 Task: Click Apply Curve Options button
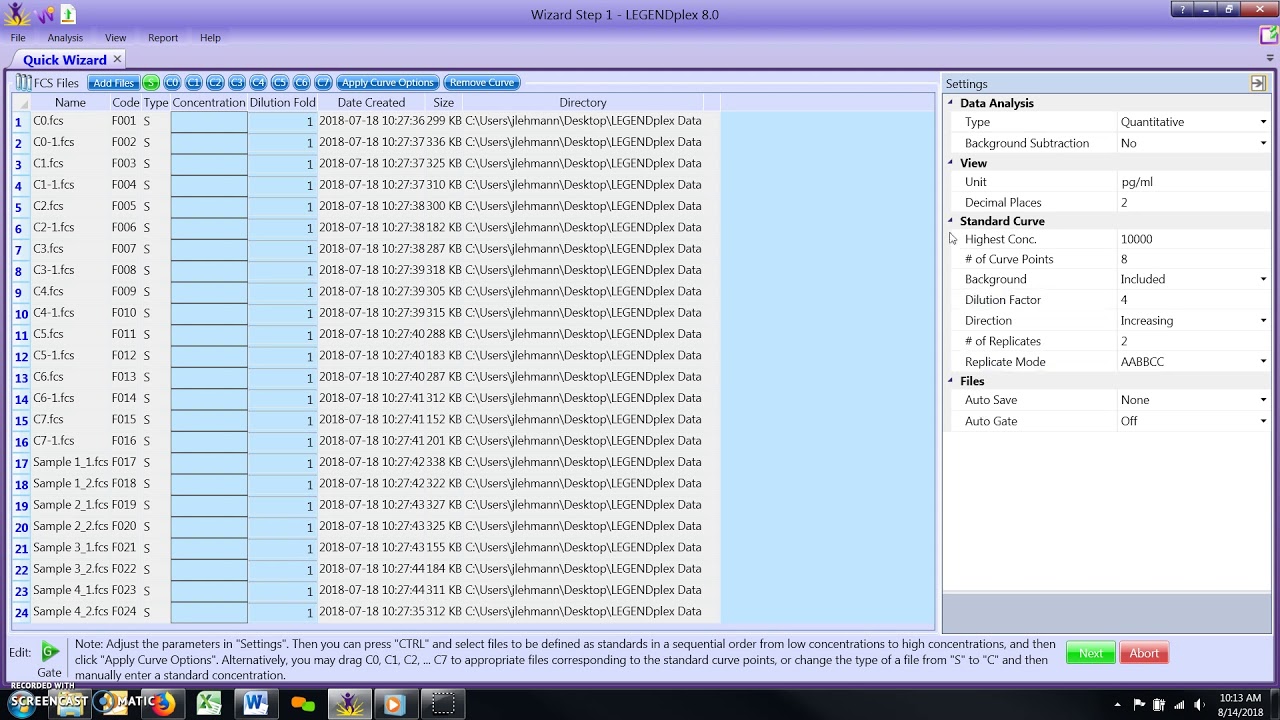(387, 83)
